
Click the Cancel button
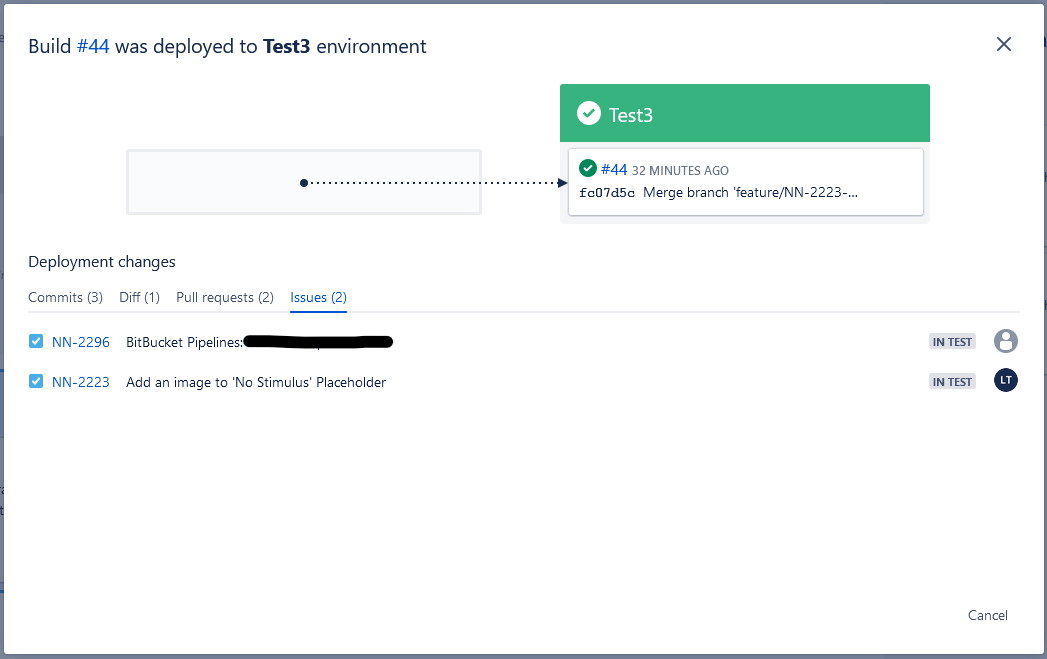pyautogui.click(x=988, y=615)
